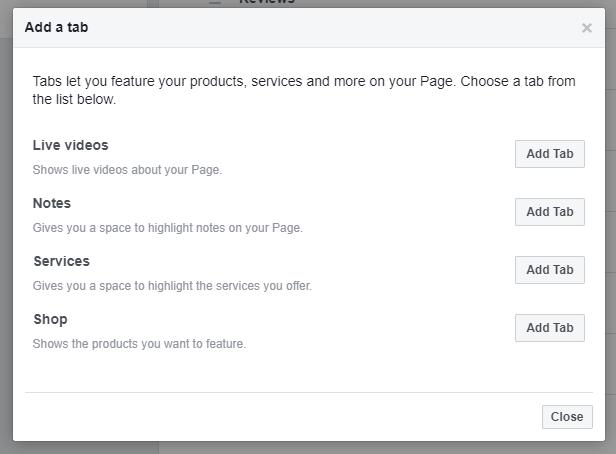Add the Notes tab

550,212
